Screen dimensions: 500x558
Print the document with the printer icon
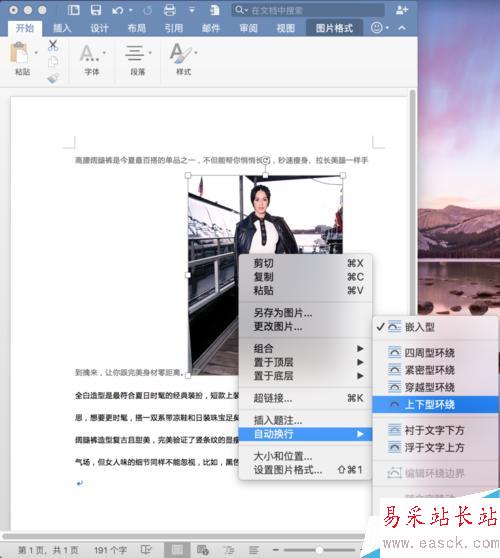point(170,10)
